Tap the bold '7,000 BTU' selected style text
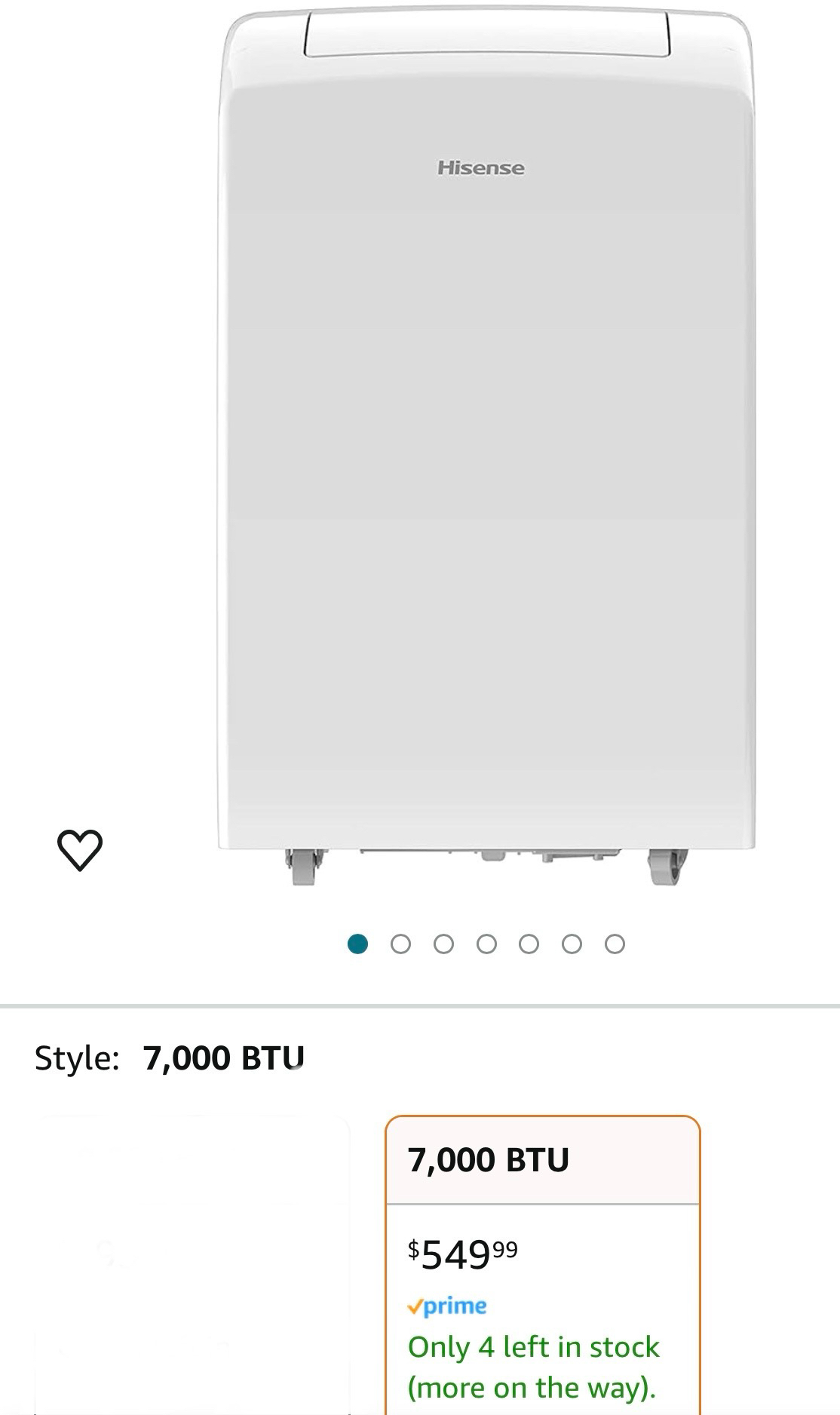 224,1057
